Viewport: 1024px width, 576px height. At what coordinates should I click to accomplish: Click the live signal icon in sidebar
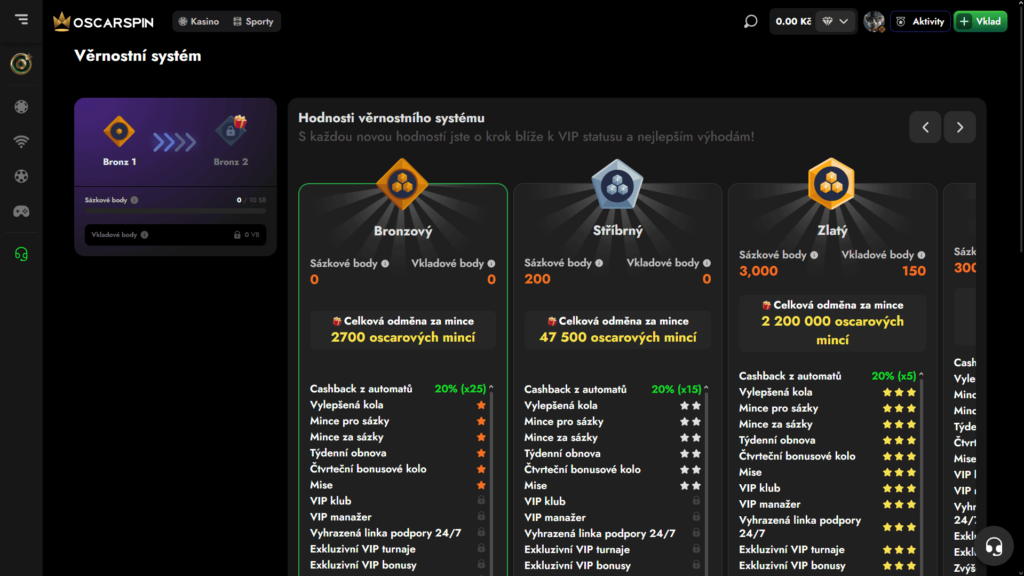click(21, 142)
